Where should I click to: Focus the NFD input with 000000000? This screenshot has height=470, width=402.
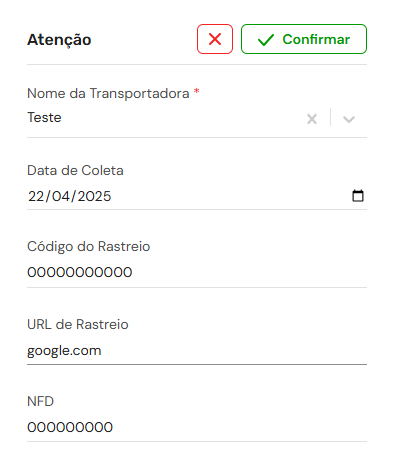tap(197, 427)
